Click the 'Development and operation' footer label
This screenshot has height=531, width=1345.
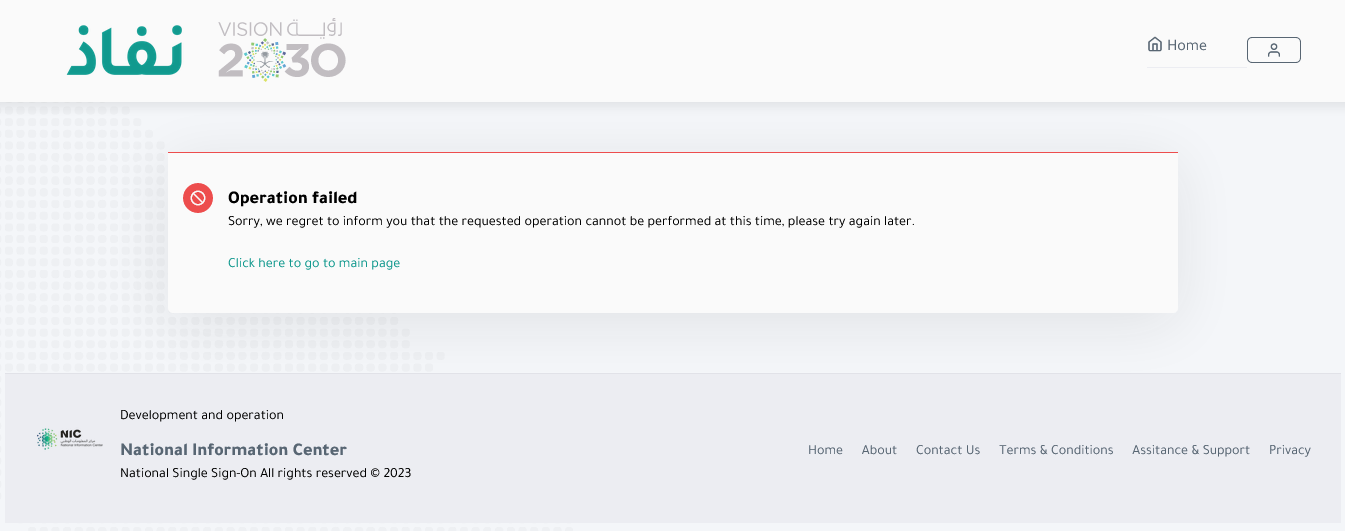point(202,415)
